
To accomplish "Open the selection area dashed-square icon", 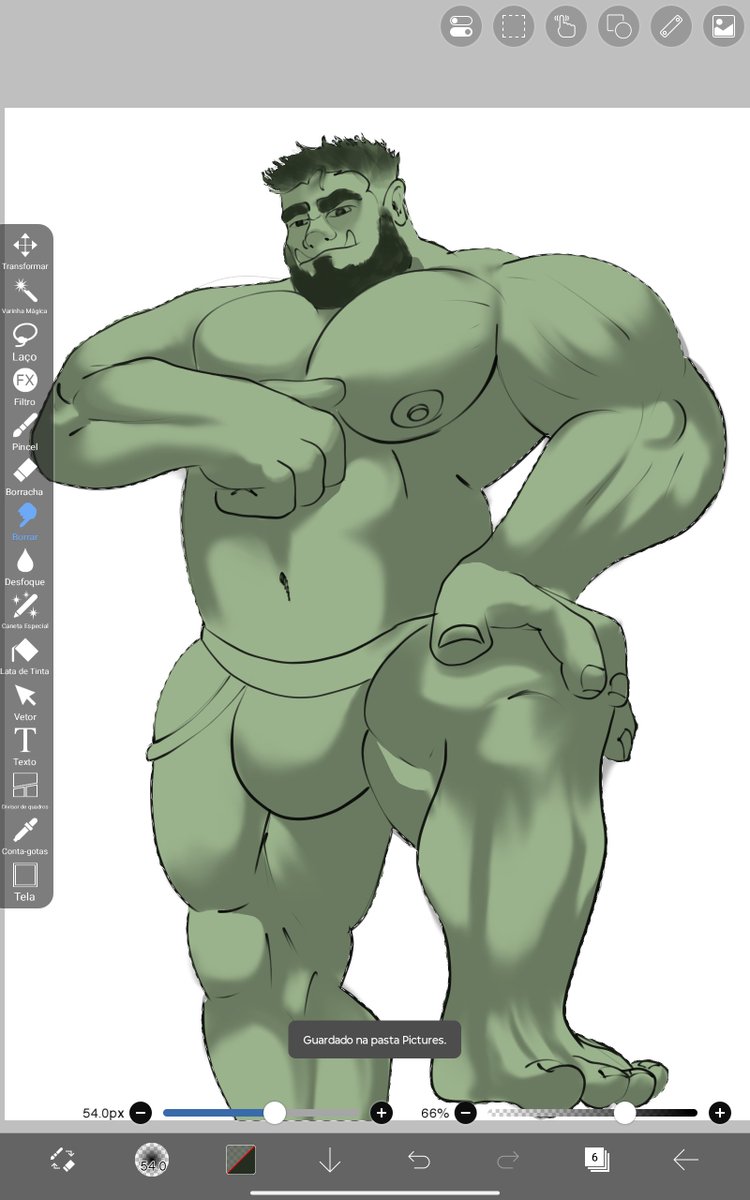I will click(514, 27).
